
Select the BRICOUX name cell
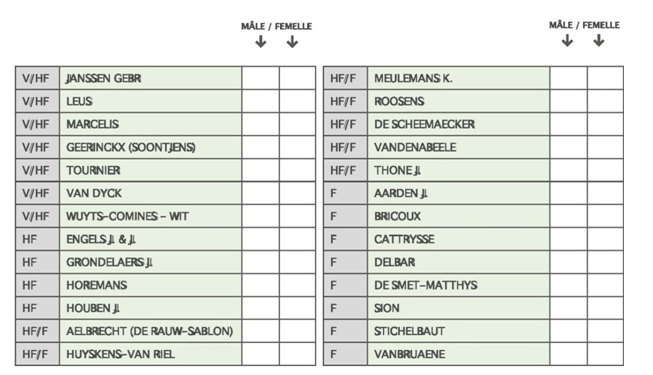pyautogui.click(x=459, y=216)
